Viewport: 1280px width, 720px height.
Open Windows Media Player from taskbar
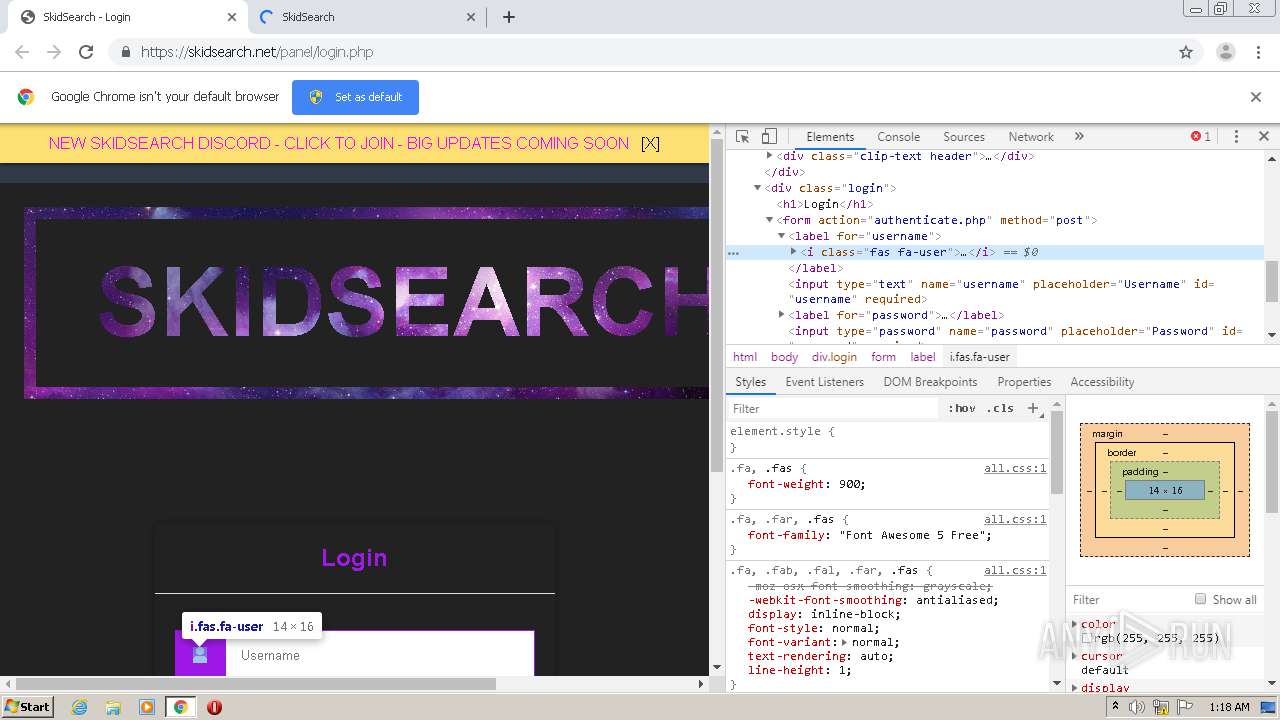(x=146, y=707)
